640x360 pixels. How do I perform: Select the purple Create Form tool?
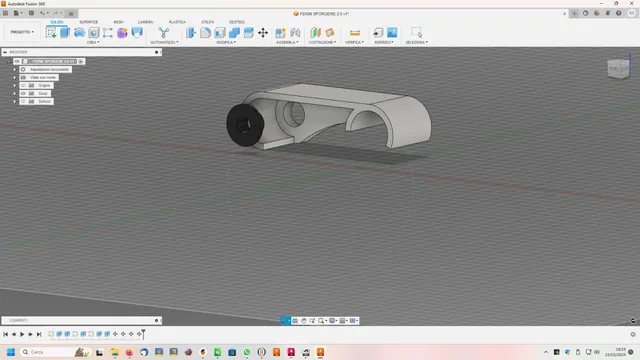(x=122, y=33)
